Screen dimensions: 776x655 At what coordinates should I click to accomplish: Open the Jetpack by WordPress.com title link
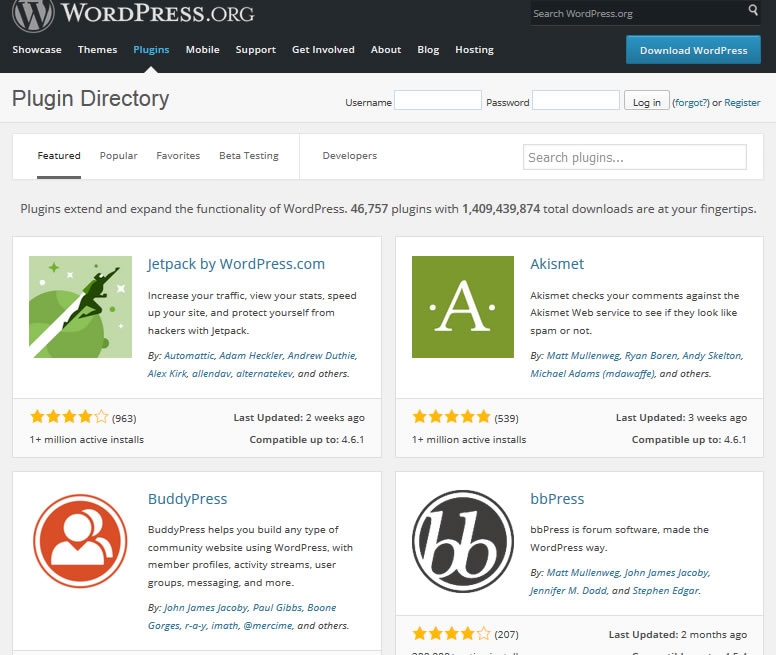tap(236, 264)
